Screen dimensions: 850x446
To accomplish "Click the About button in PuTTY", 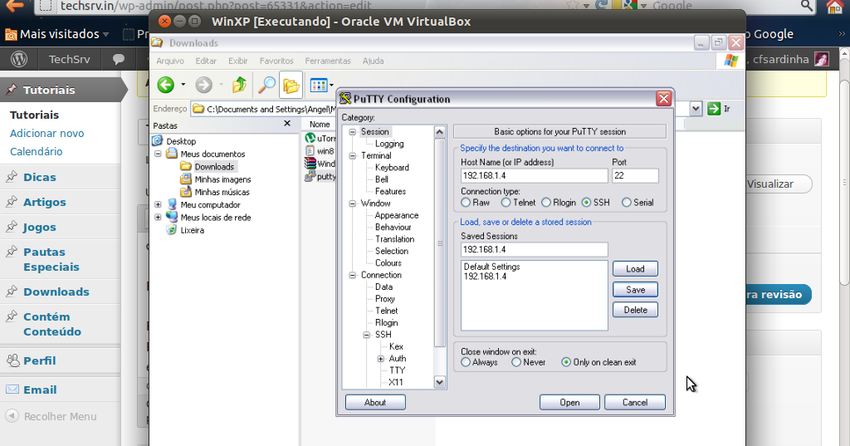I will pos(375,402).
